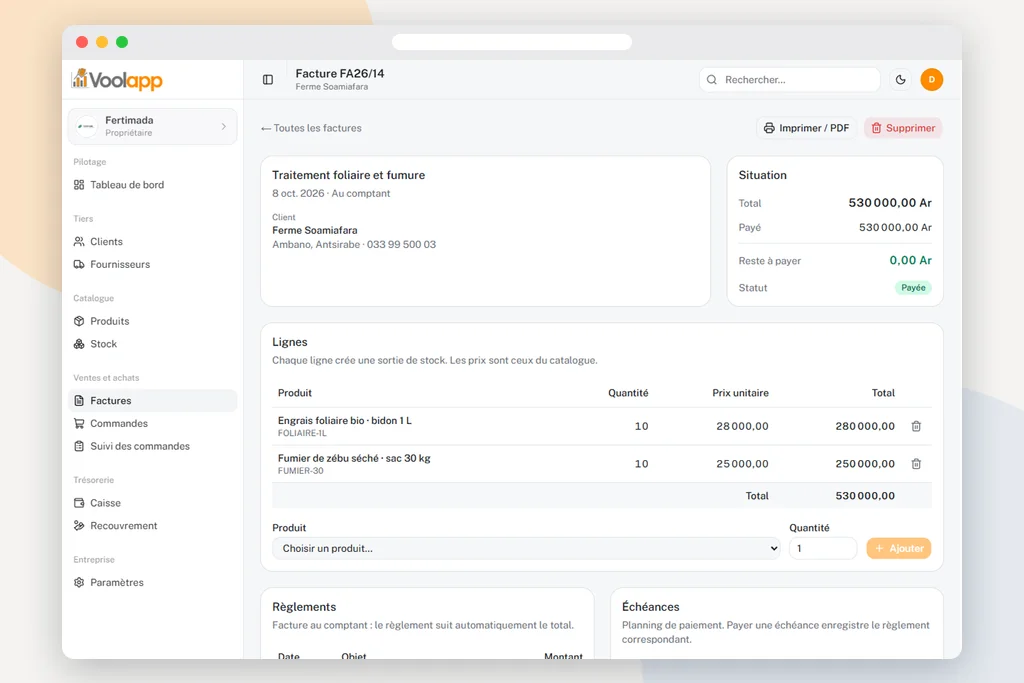Go to Clients section
1024x683 pixels.
(x=152, y=242)
